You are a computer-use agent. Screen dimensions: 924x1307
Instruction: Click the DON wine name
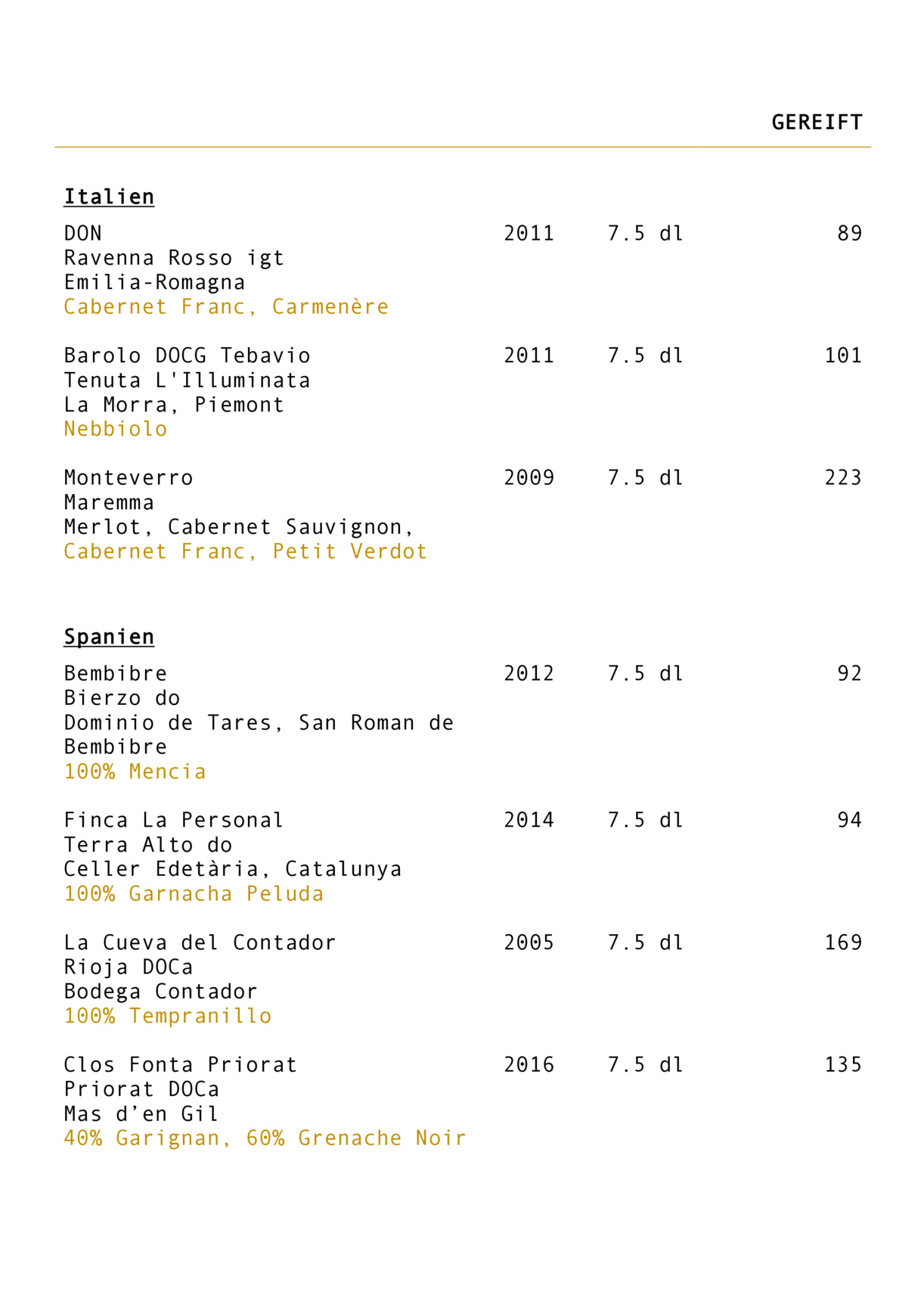[x=82, y=233]
